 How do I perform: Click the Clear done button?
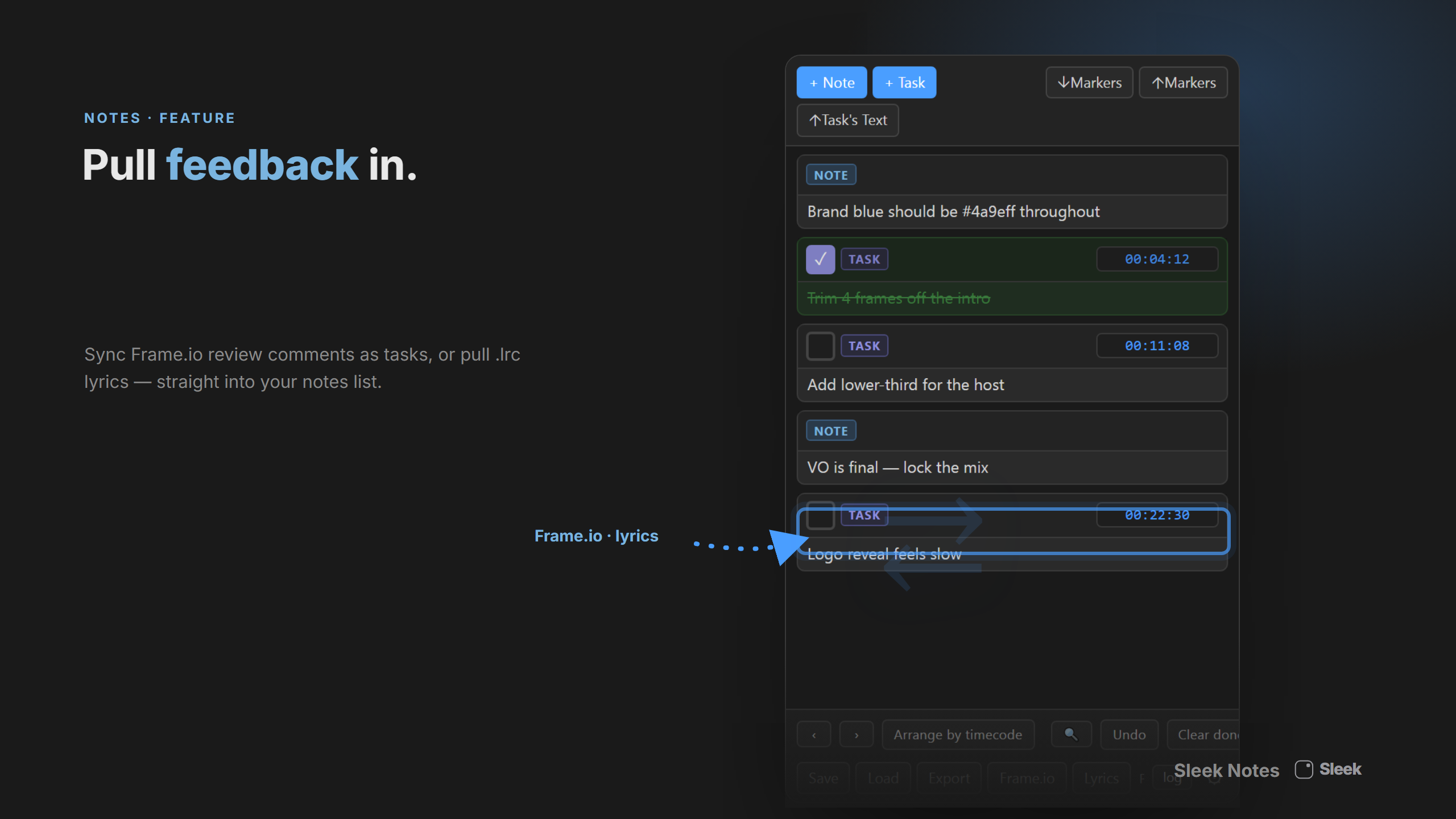click(x=1203, y=735)
